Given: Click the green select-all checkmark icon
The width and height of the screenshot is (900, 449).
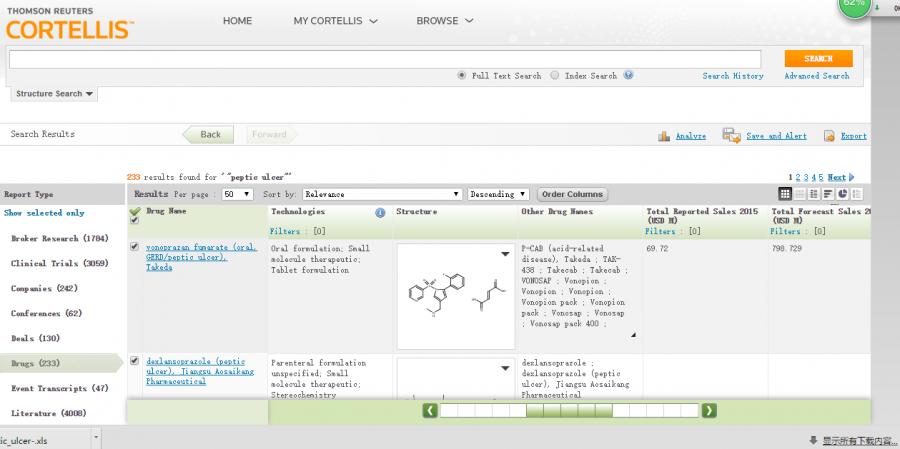Looking at the screenshot, I should pos(135,211).
